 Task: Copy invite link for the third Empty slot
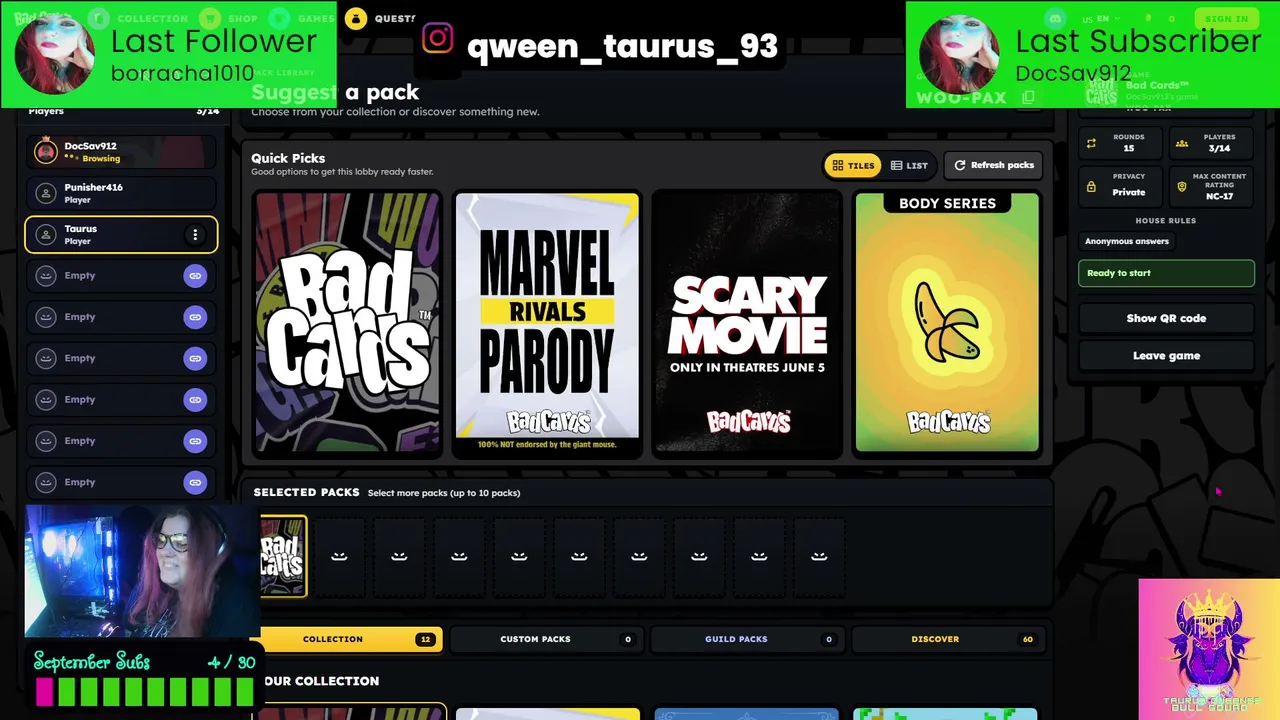195,358
